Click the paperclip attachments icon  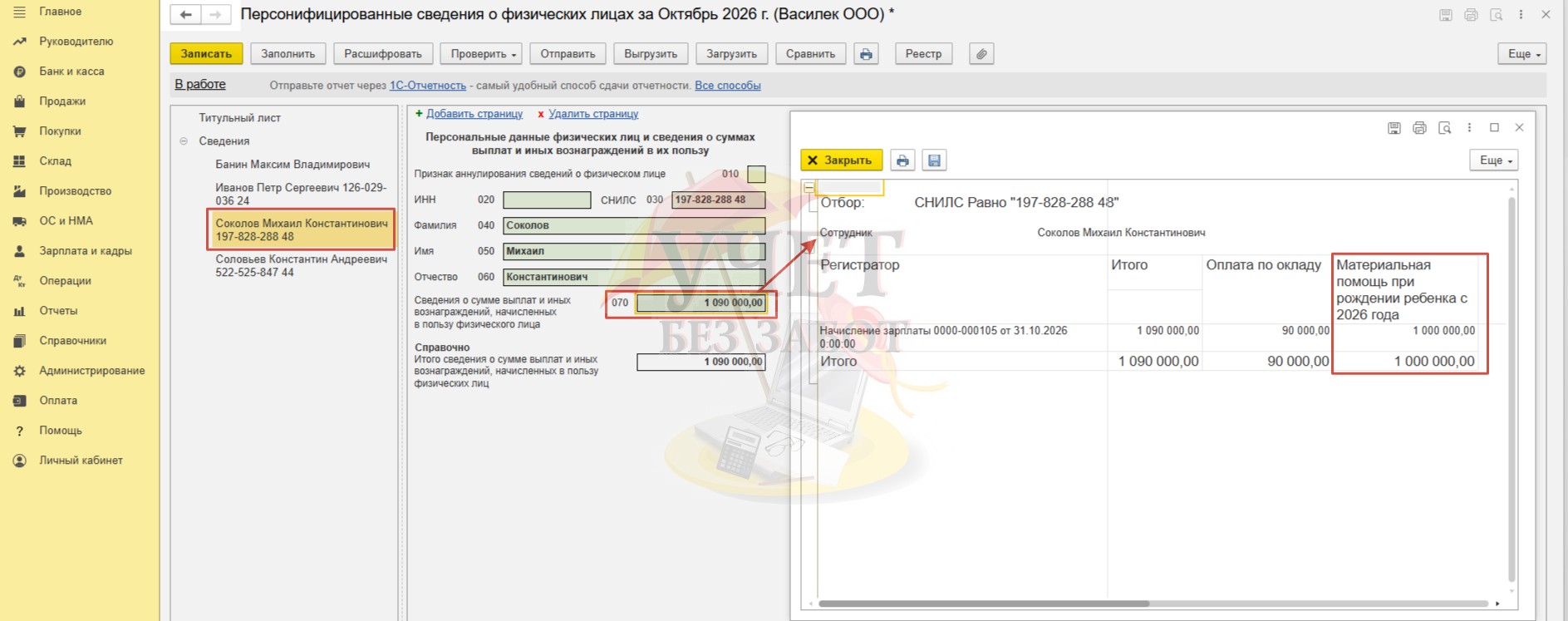coord(981,54)
